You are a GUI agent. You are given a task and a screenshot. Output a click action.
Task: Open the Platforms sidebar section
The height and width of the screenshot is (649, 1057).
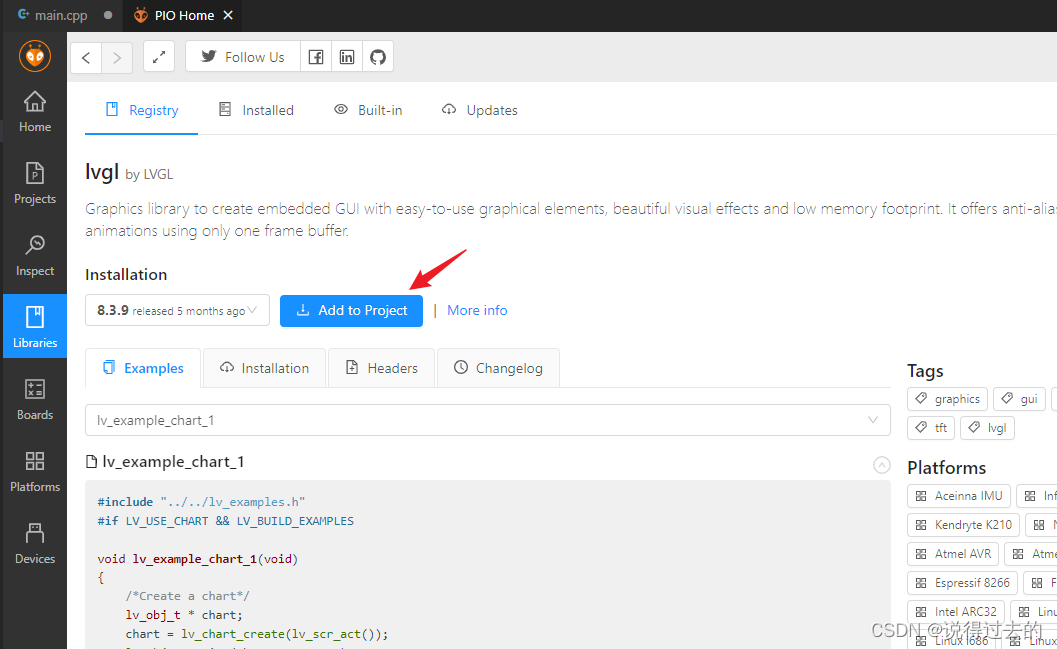click(34, 472)
